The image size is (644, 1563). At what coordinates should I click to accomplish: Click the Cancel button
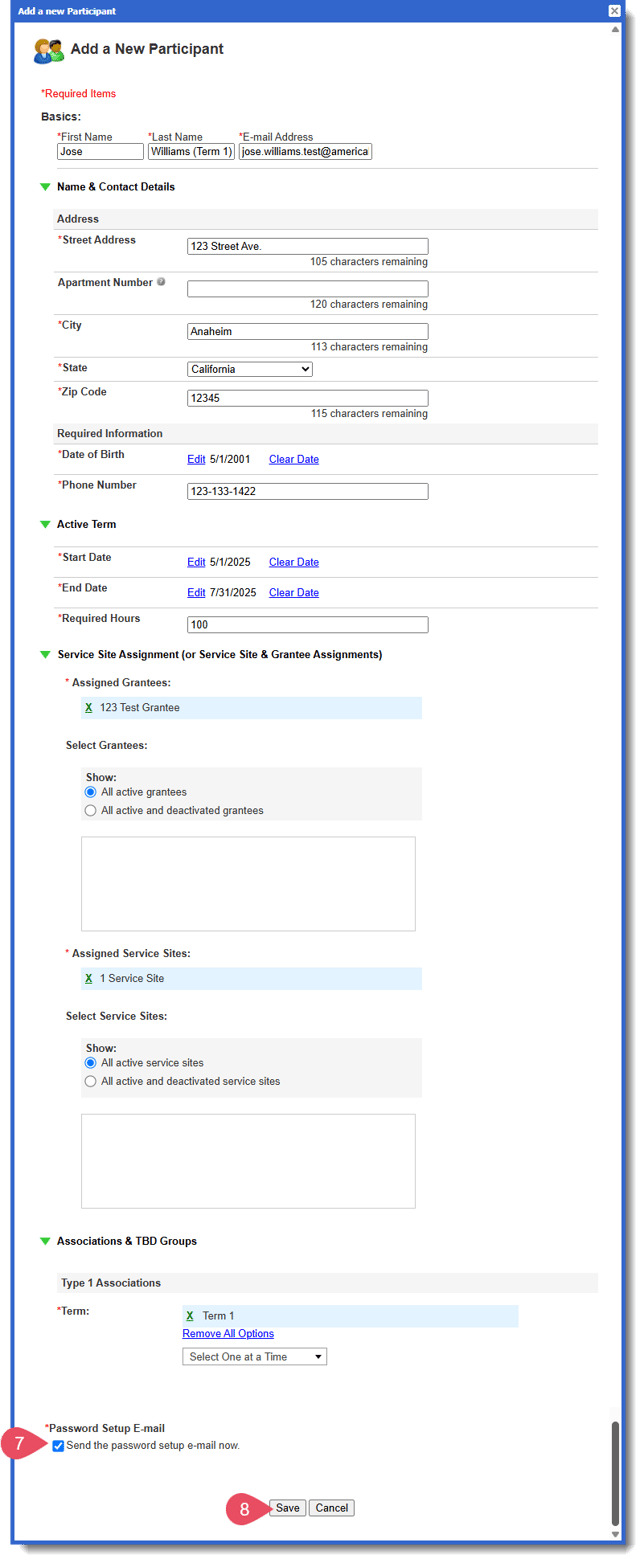(331, 1507)
